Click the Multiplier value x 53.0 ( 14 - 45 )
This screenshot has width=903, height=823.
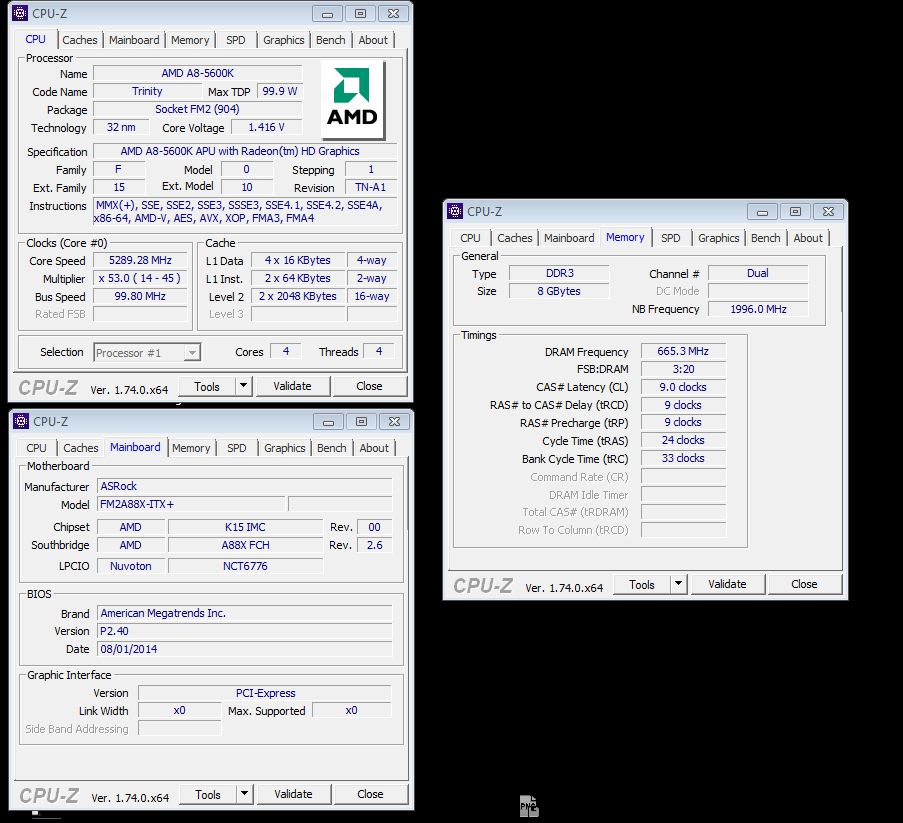click(141, 278)
